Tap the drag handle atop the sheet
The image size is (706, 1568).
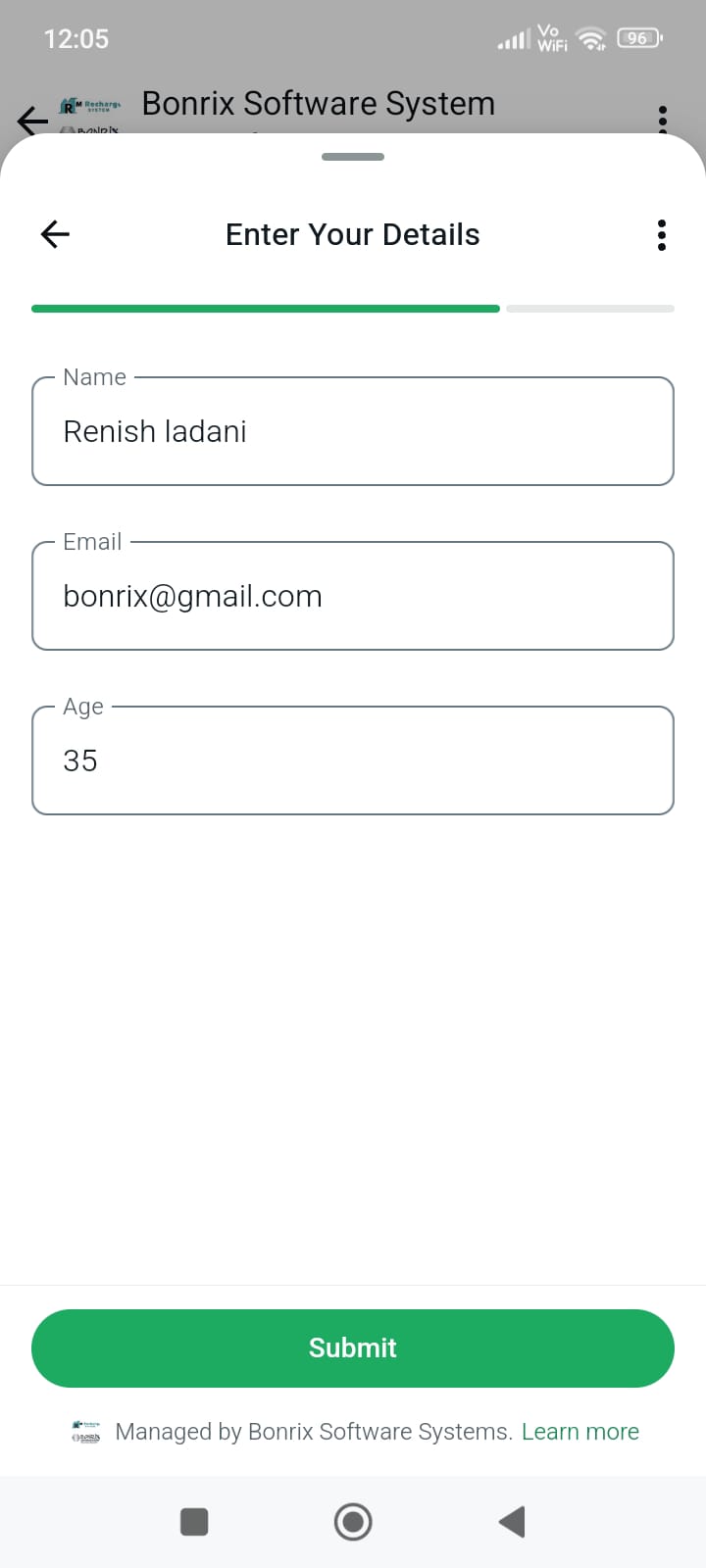pyautogui.click(x=353, y=157)
